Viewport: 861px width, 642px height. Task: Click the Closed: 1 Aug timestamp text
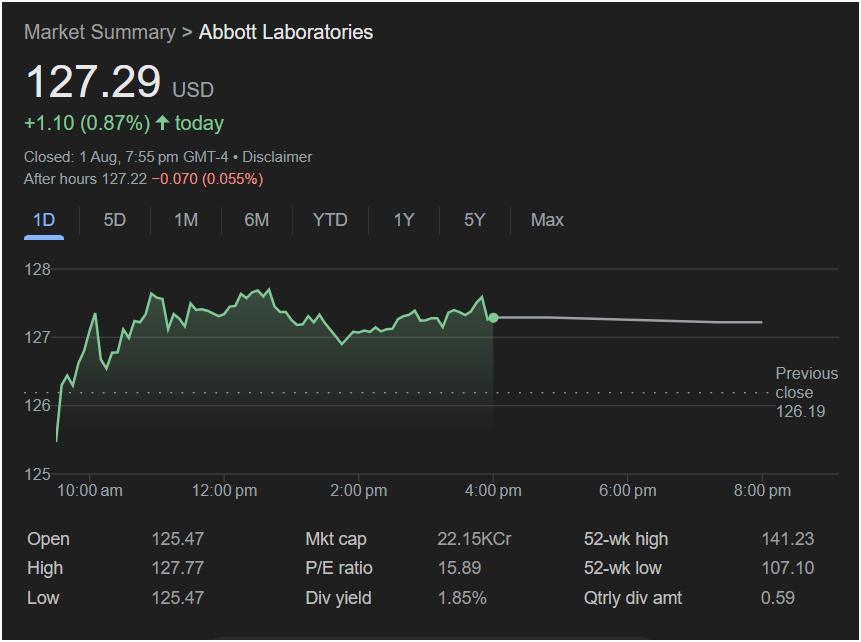click(x=126, y=157)
